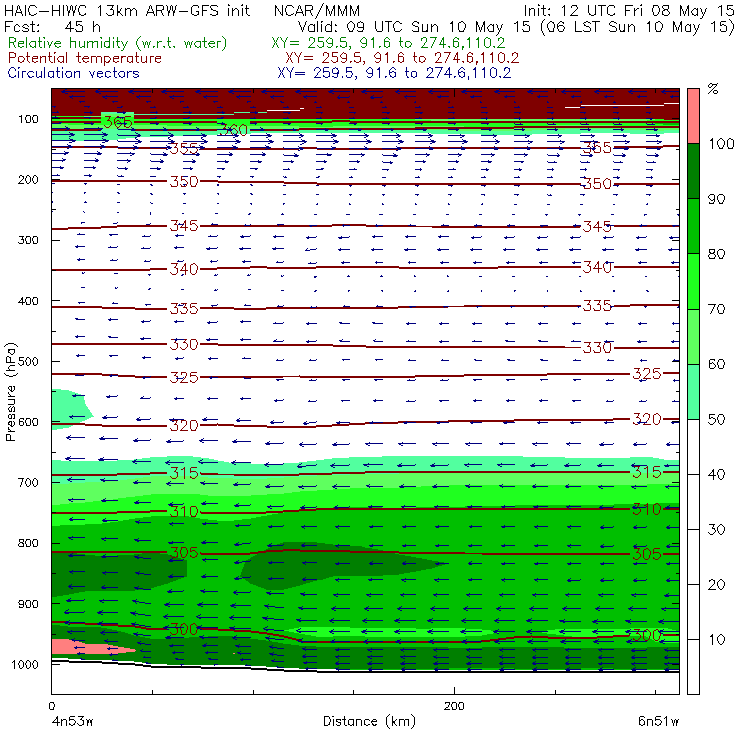The width and height of the screenshot is (740, 740).
Task: Click 'Valid: 09 UTC Sun 10 May 15'
Action: coord(414,26)
